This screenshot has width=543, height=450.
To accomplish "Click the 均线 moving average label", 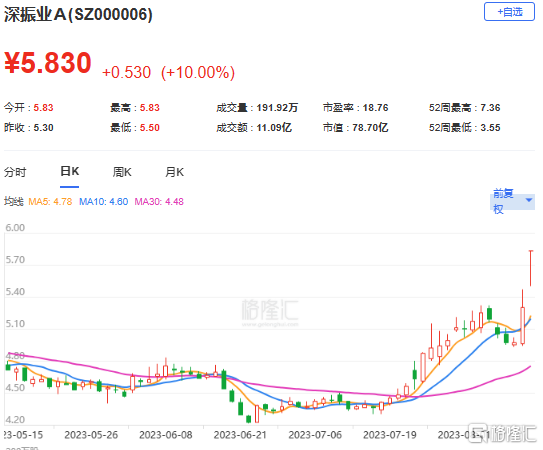I will pos(14,202).
